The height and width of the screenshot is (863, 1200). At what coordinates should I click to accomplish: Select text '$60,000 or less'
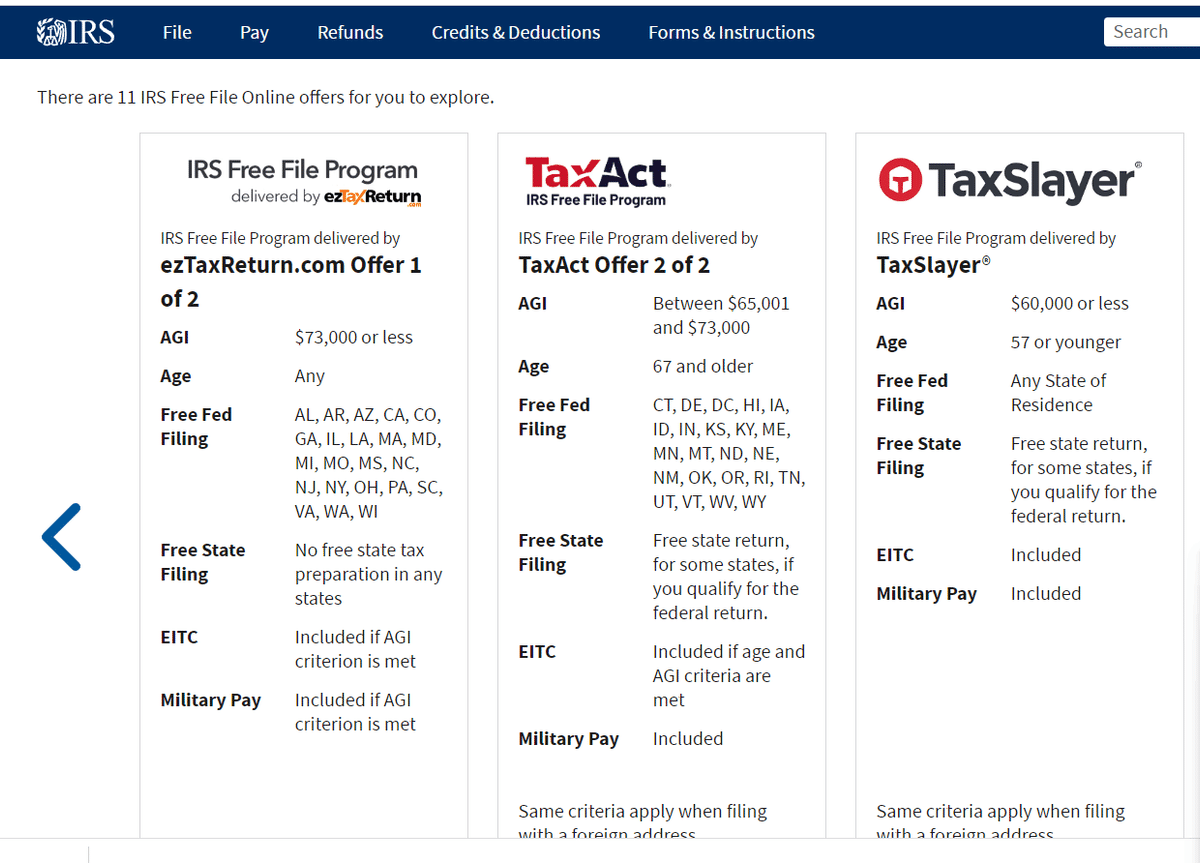click(x=1069, y=303)
